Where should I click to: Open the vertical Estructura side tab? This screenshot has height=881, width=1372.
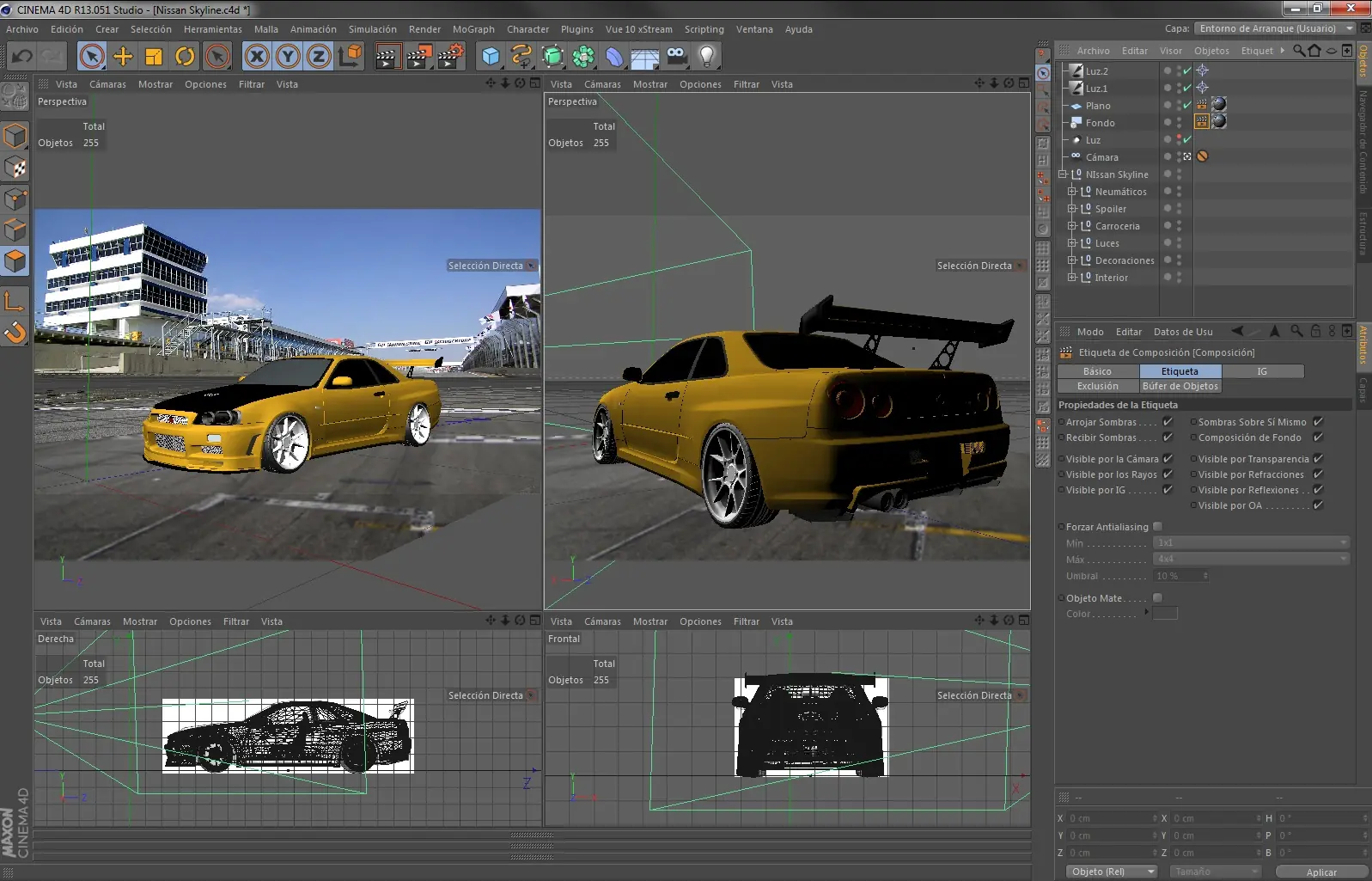(x=1363, y=232)
